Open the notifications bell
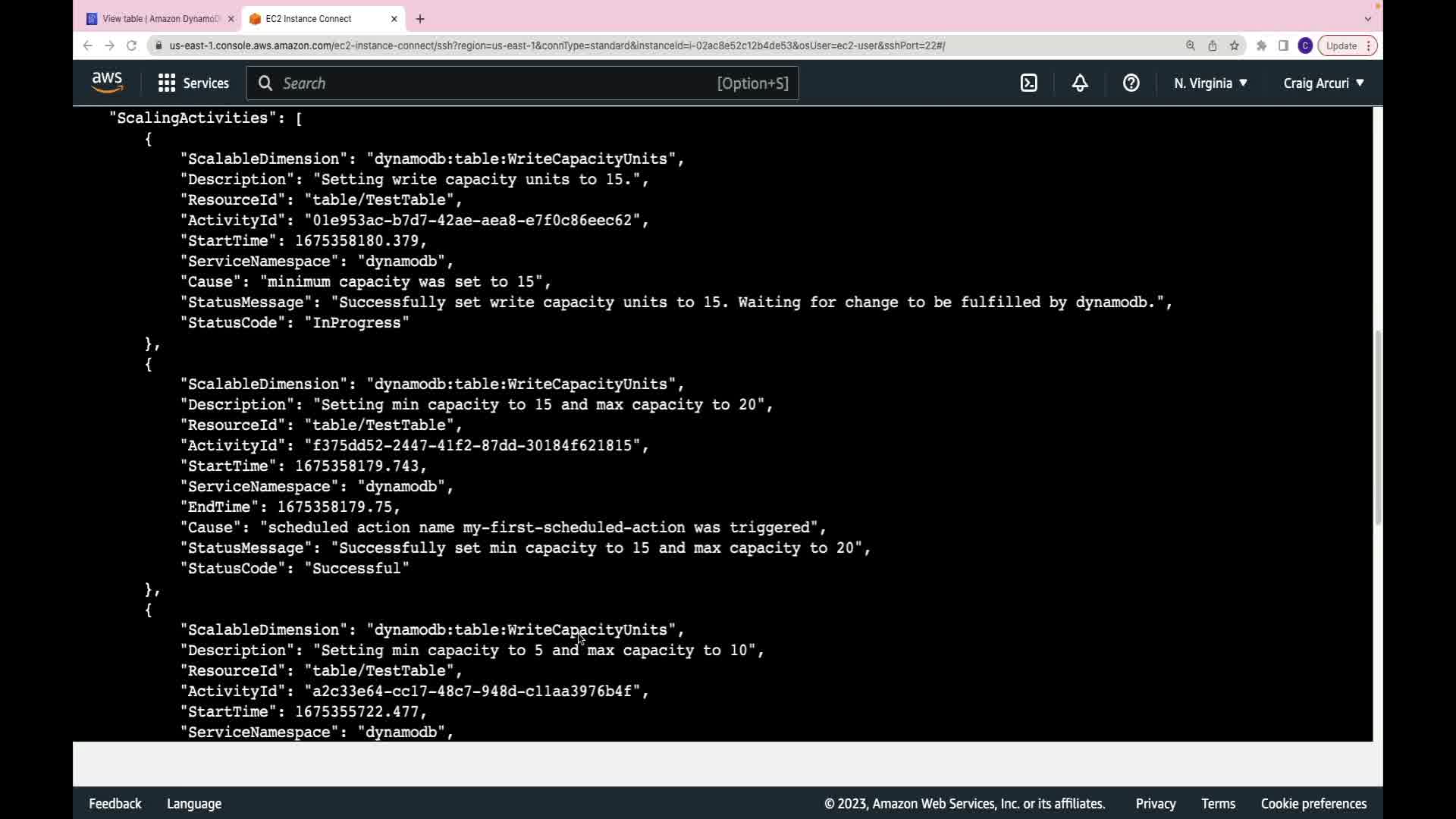1456x819 pixels. click(x=1080, y=83)
